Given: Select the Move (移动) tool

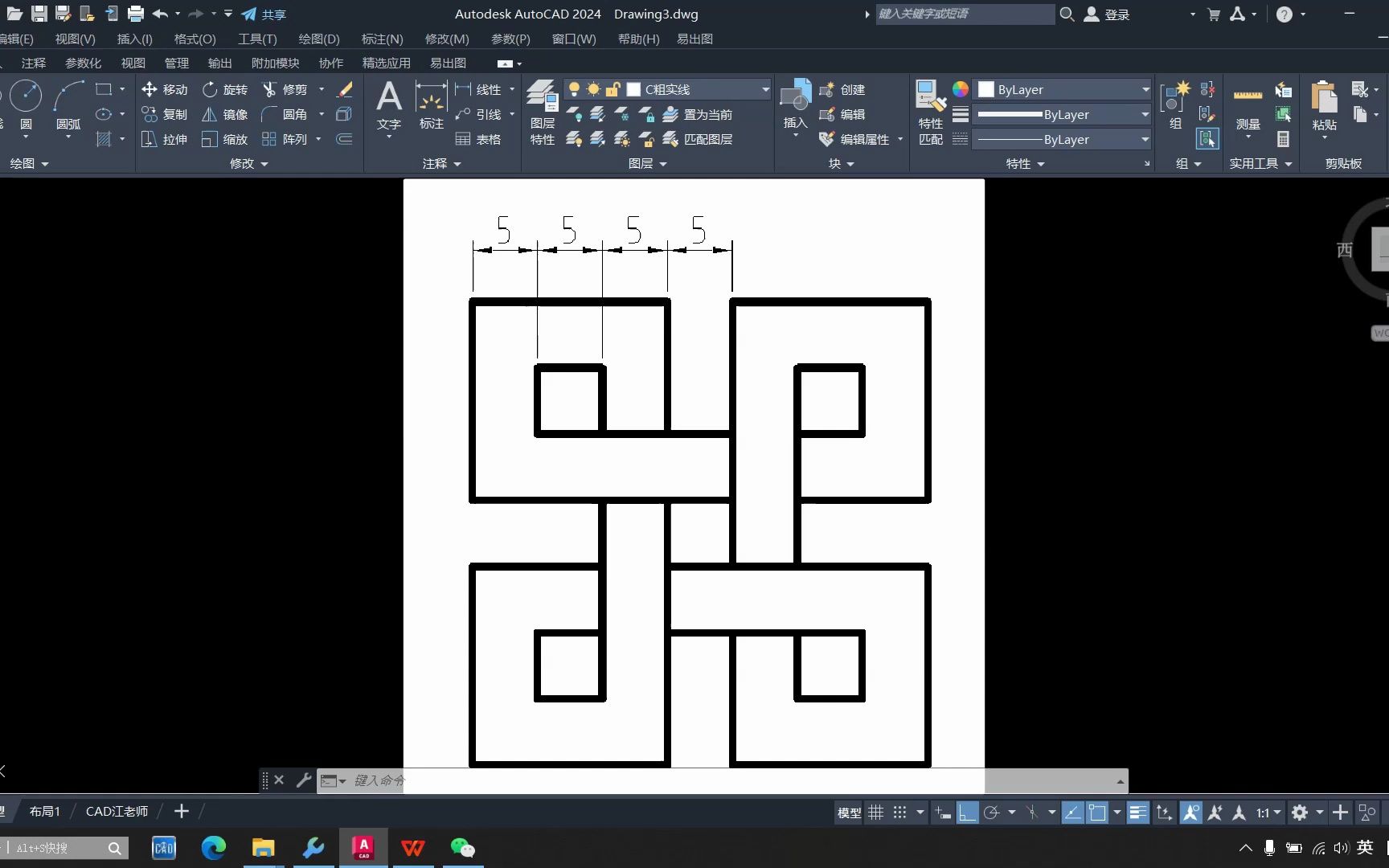Looking at the screenshot, I should [164, 89].
